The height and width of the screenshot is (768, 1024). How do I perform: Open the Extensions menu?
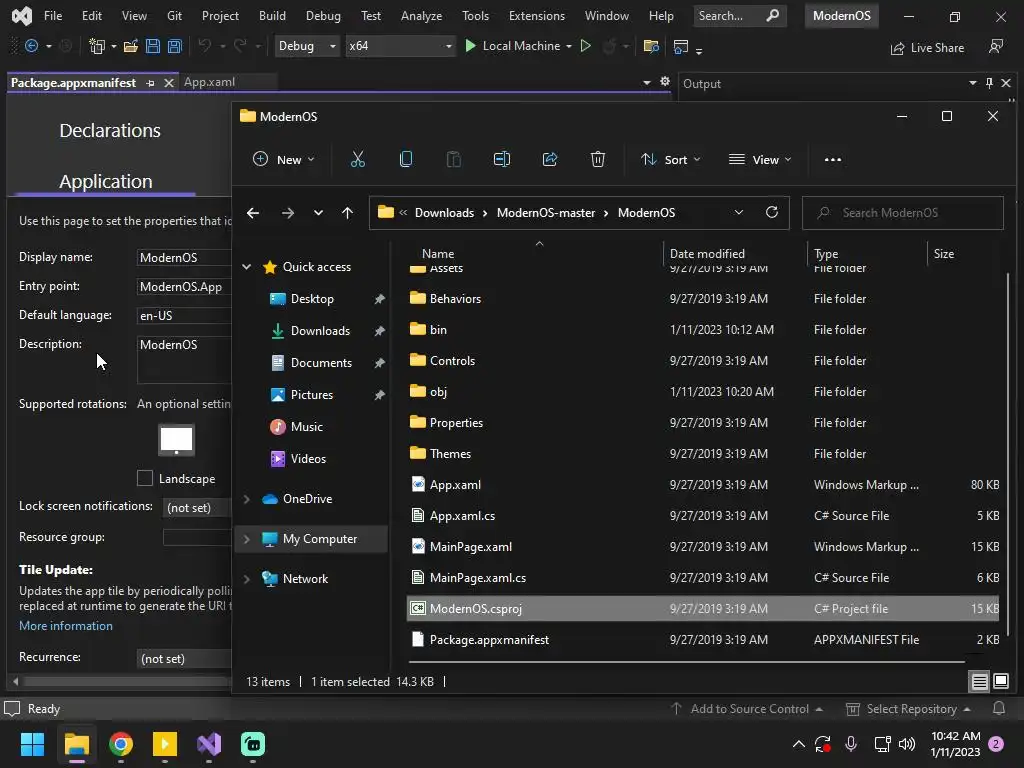(537, 16)
